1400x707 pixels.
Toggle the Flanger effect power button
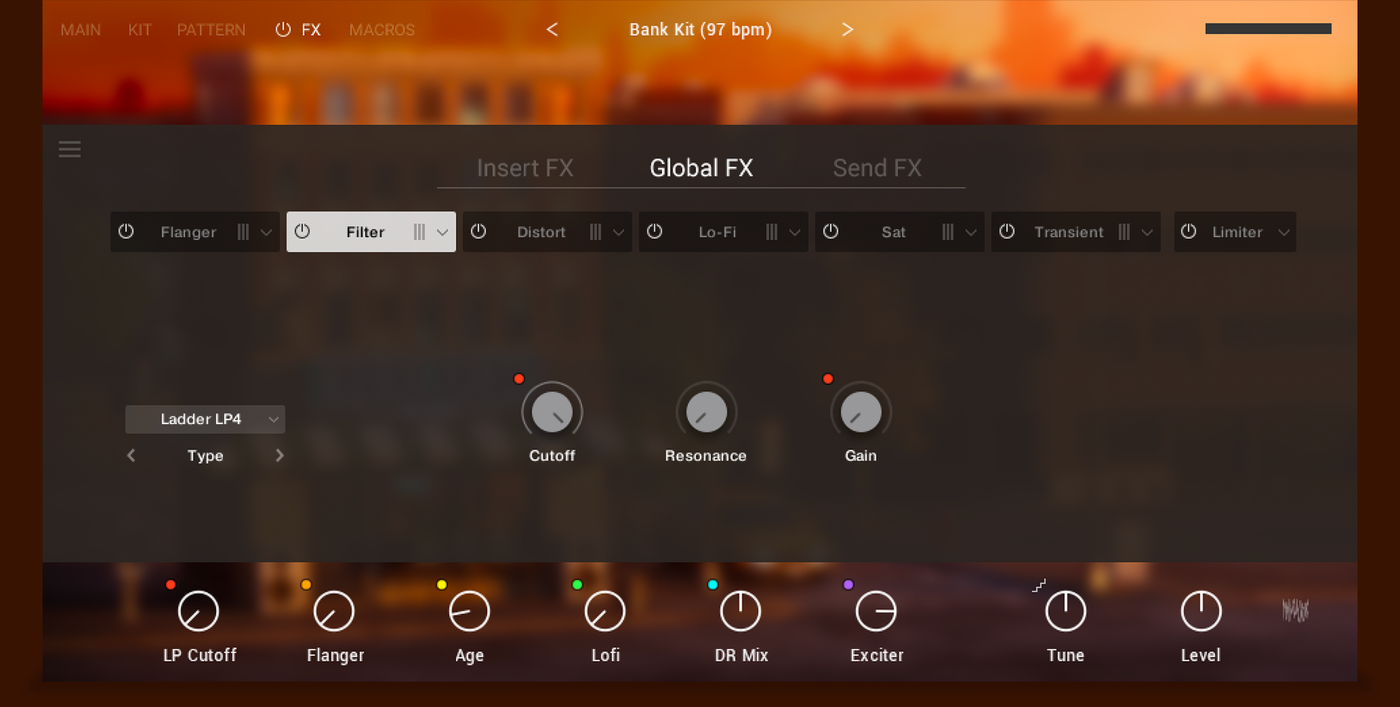click(126, 231)
